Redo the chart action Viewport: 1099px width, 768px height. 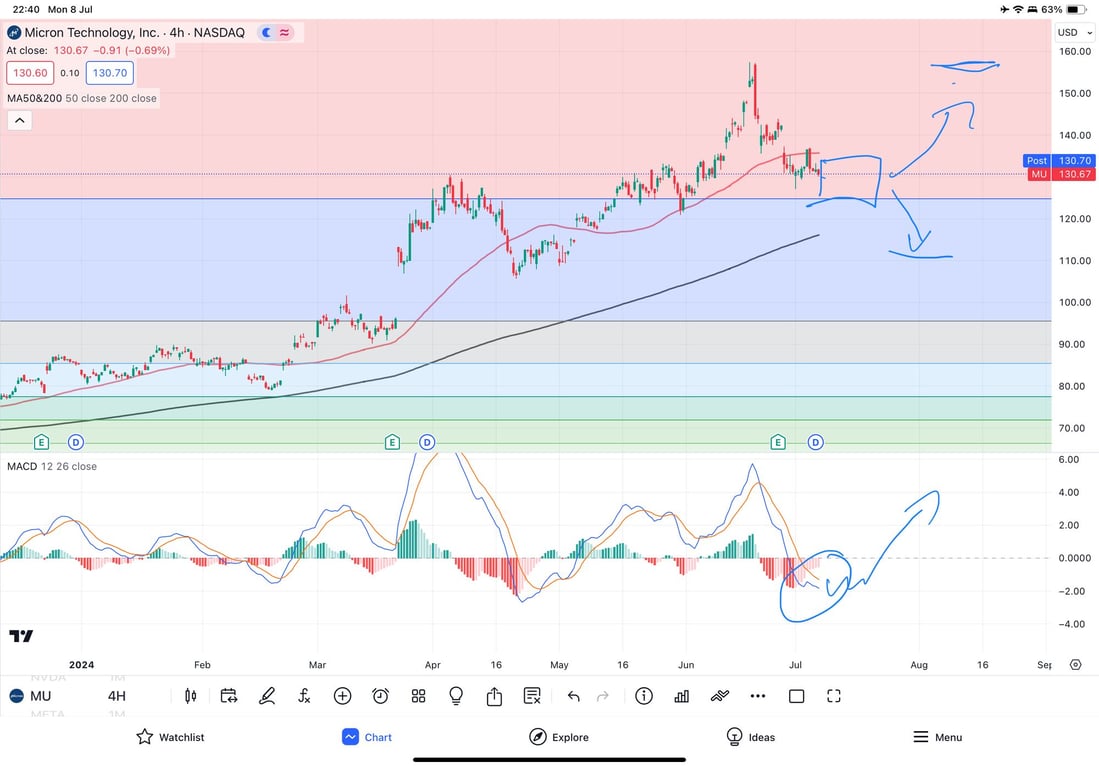click(x=603, y=696)
